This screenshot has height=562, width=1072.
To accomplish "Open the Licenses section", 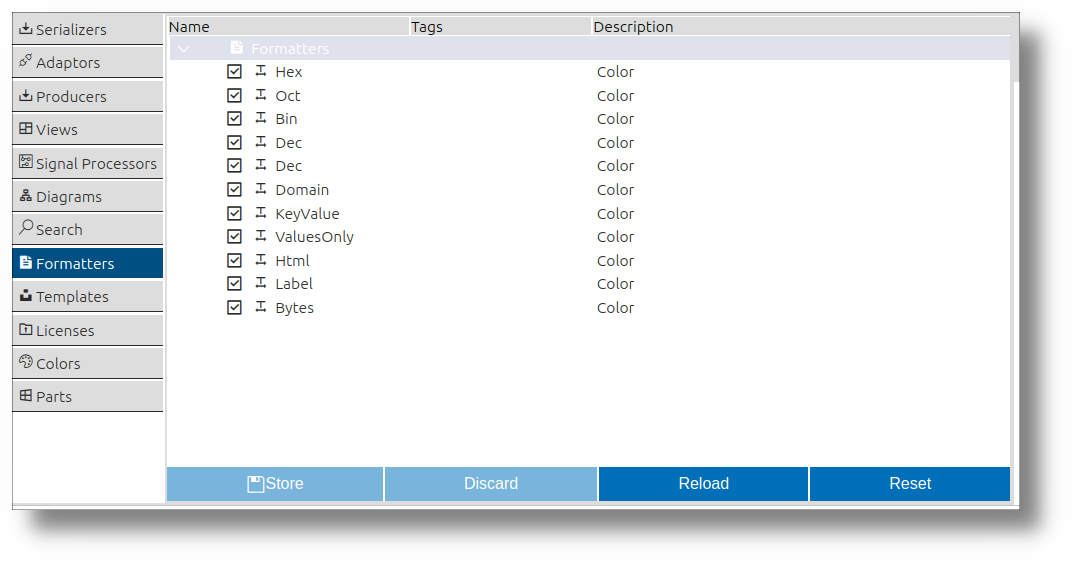I will click(88, 330).
